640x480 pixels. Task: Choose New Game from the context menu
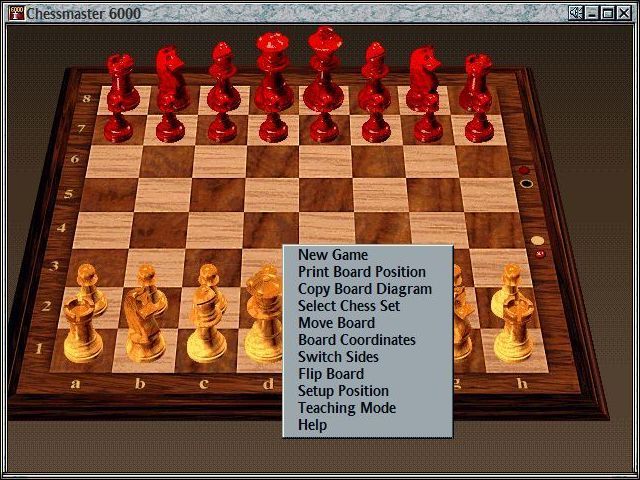pyautogui.click(x=333, y=255)
